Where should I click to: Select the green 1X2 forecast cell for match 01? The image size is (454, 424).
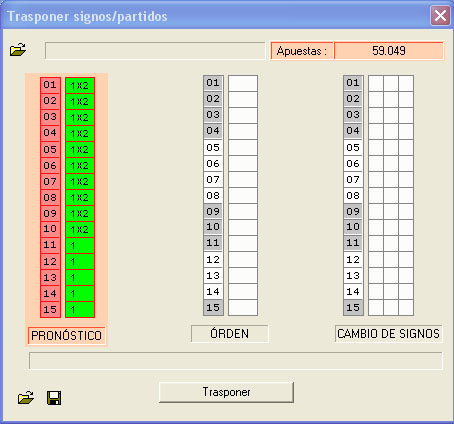[x=80, y=85]
